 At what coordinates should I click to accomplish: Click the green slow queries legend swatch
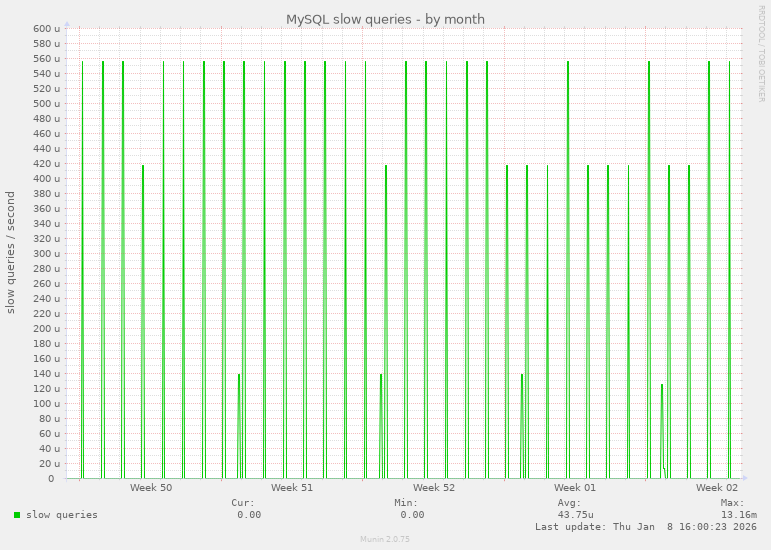click(x=17, y=515)
